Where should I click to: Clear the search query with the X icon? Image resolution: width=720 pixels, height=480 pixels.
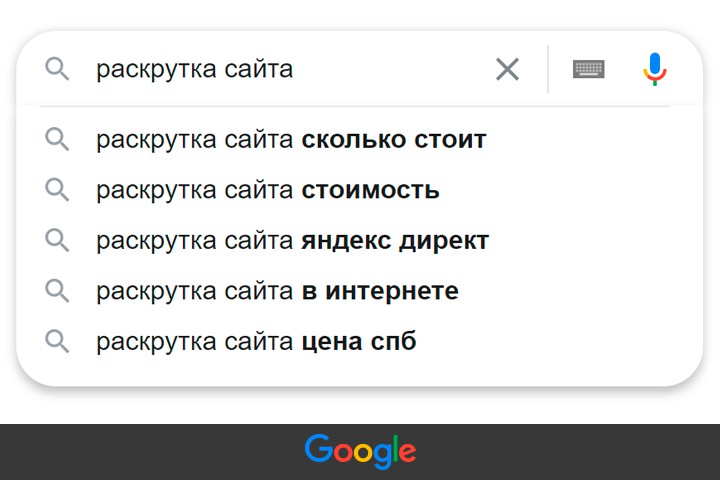[x=508, y=69]
